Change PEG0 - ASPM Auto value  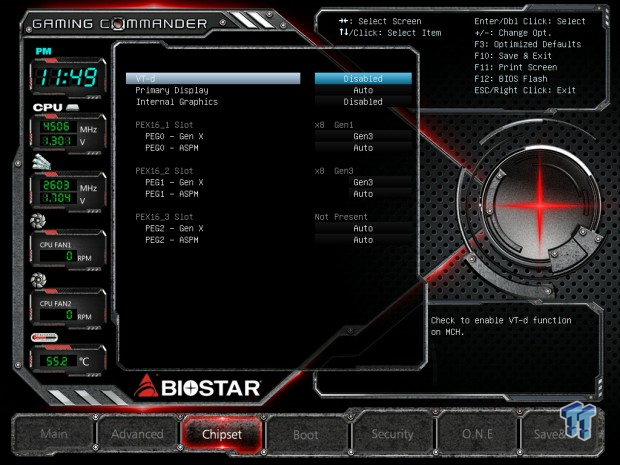pyautogui.click(x=363, y=148)
